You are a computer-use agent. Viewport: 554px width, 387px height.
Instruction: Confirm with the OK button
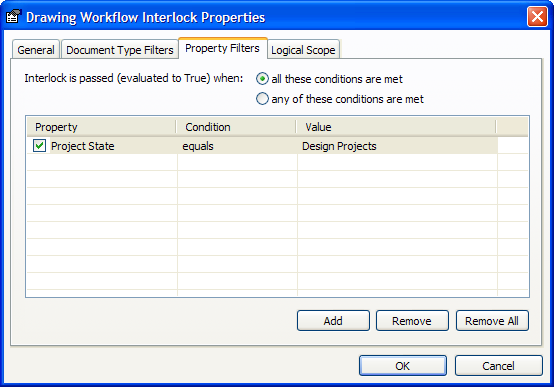coord(403,365)
